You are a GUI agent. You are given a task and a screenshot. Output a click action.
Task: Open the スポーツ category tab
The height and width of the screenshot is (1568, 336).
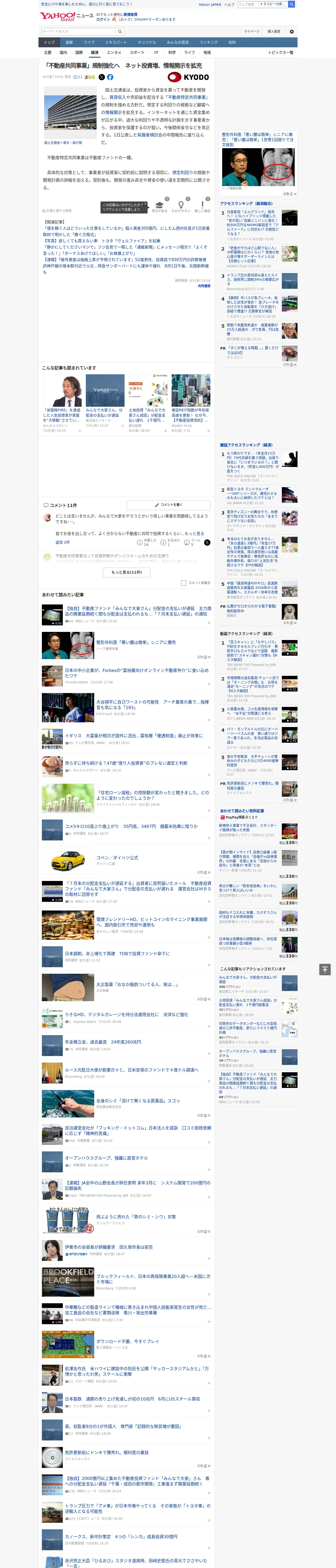pos(137,52)
